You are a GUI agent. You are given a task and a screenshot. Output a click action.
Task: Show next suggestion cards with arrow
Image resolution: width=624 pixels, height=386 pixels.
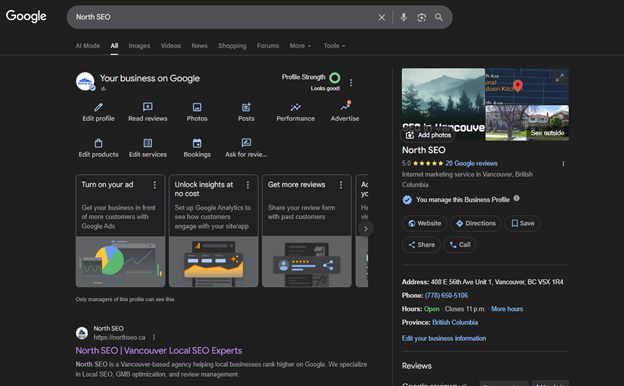366,229
